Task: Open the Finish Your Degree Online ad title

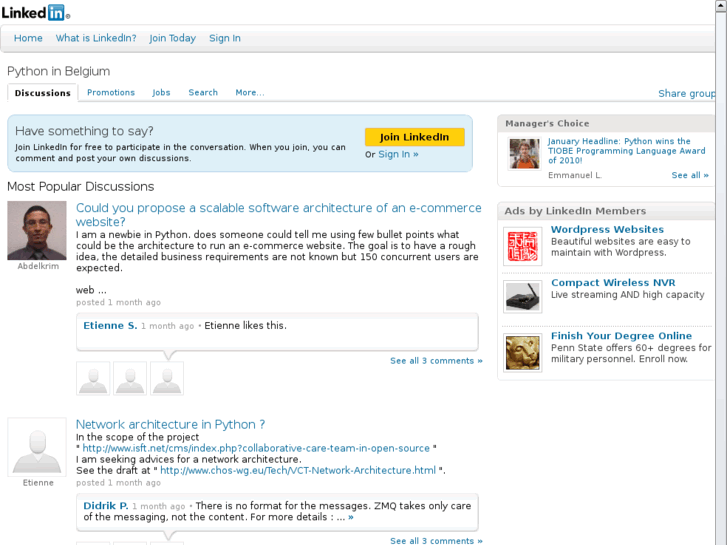Action: click(621, 335)
